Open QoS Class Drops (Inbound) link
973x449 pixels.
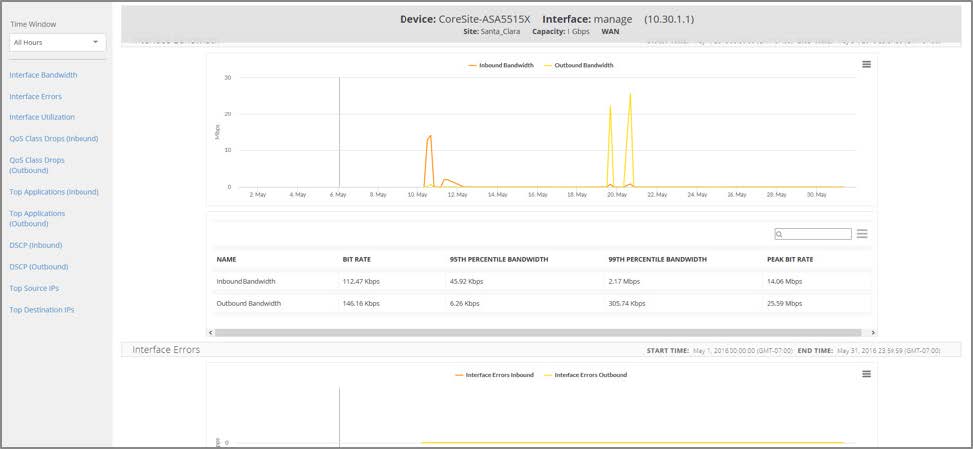coord(53,138)
